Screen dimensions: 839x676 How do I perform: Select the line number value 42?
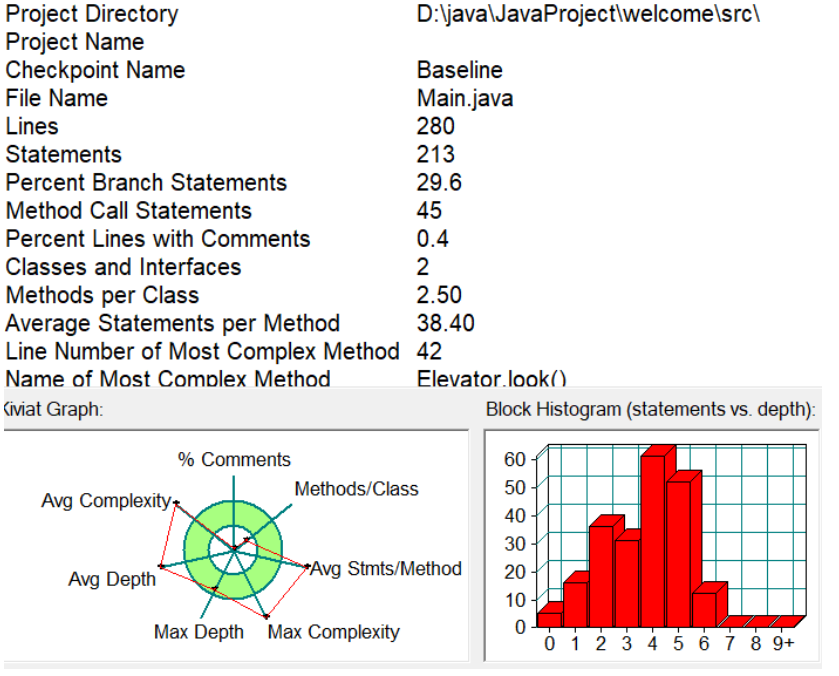pyautogui.click(x=429, y=352)
